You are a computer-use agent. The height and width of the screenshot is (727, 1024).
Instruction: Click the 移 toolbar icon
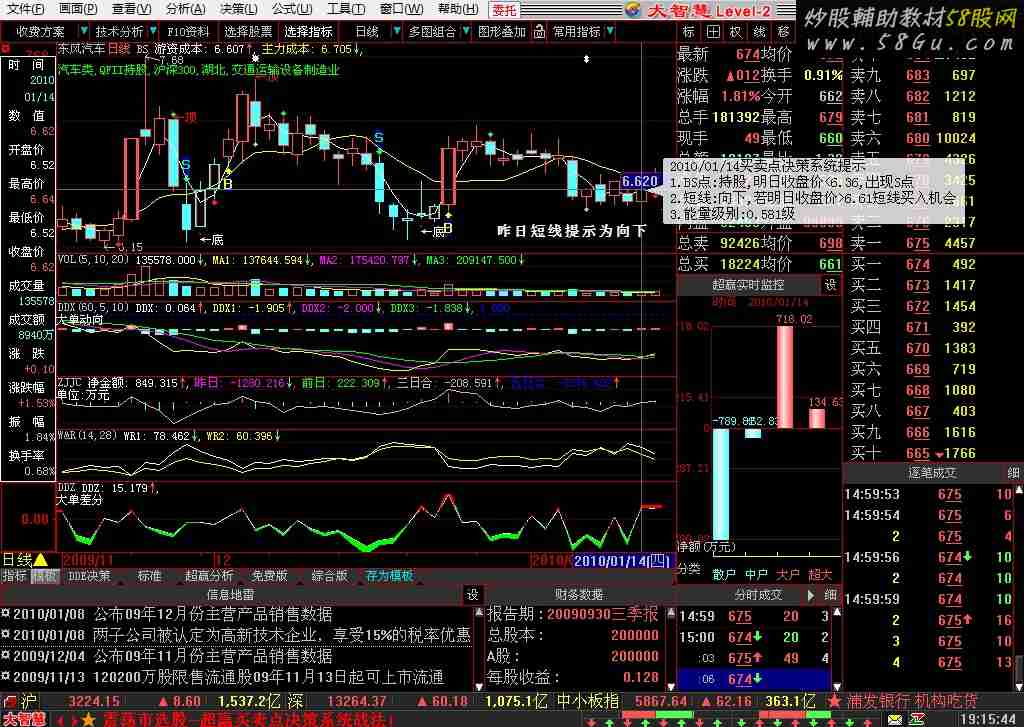point(783,31)
